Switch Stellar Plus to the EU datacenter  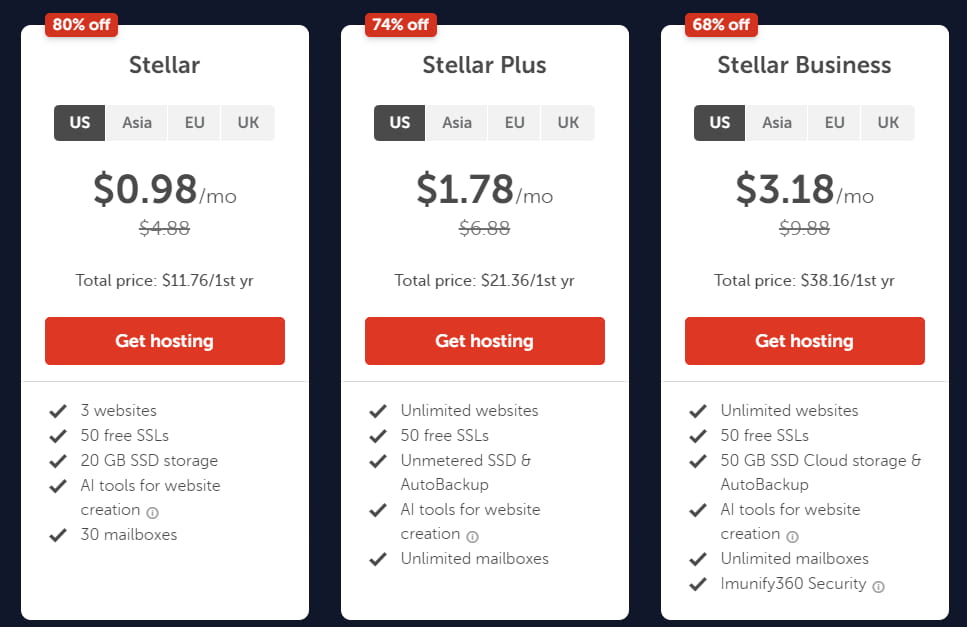(x=513, y=122)
